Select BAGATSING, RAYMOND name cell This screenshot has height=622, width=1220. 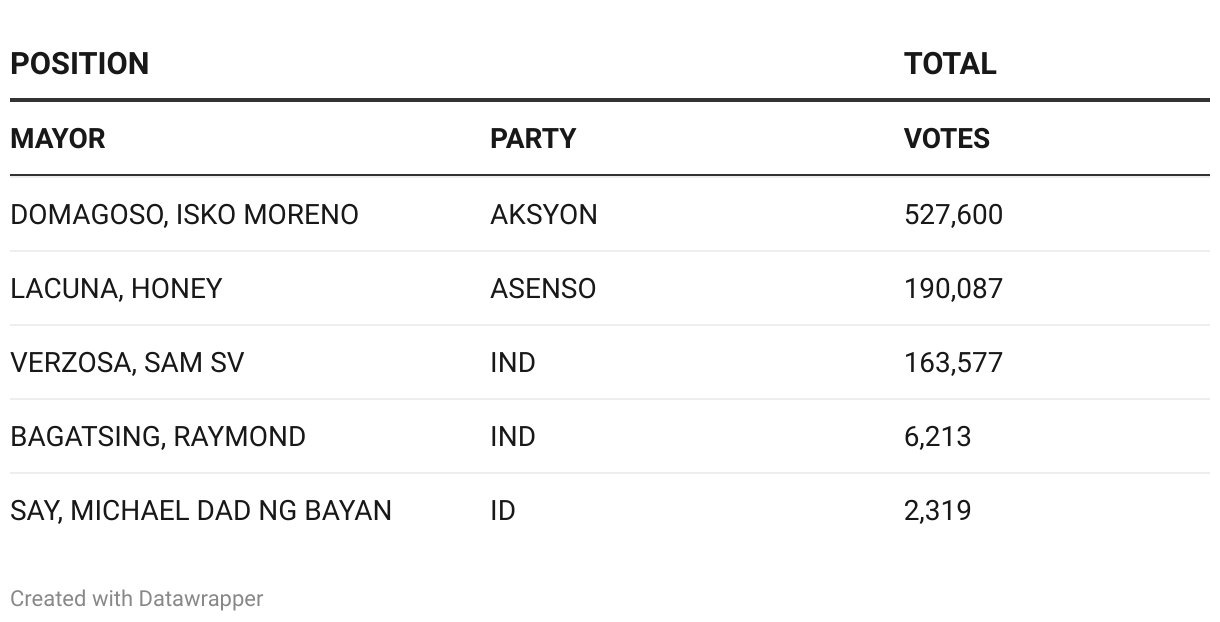click(158, 437)
